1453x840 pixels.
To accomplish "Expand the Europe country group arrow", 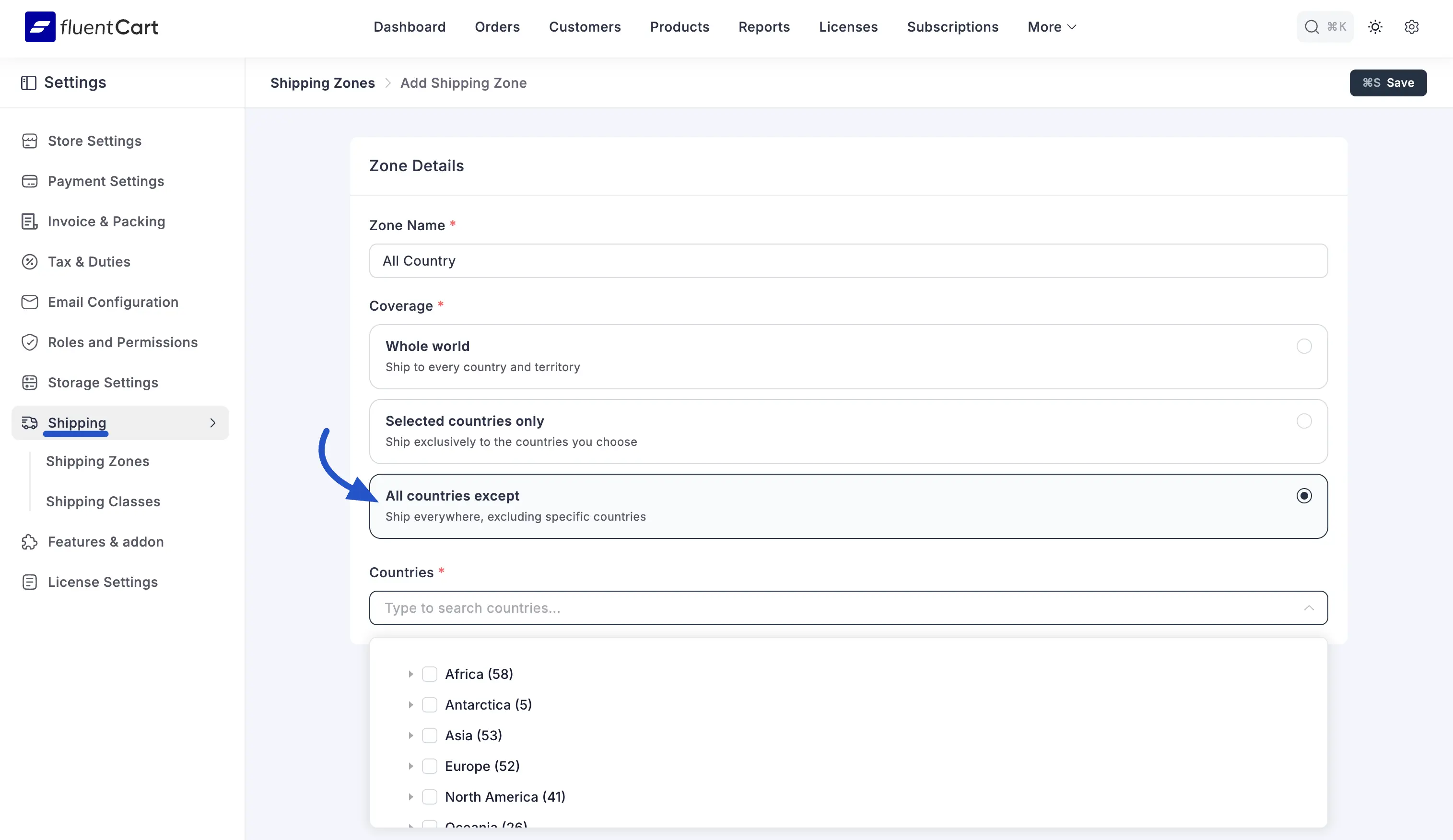I will pyautogui.click(x=410, y=766).
